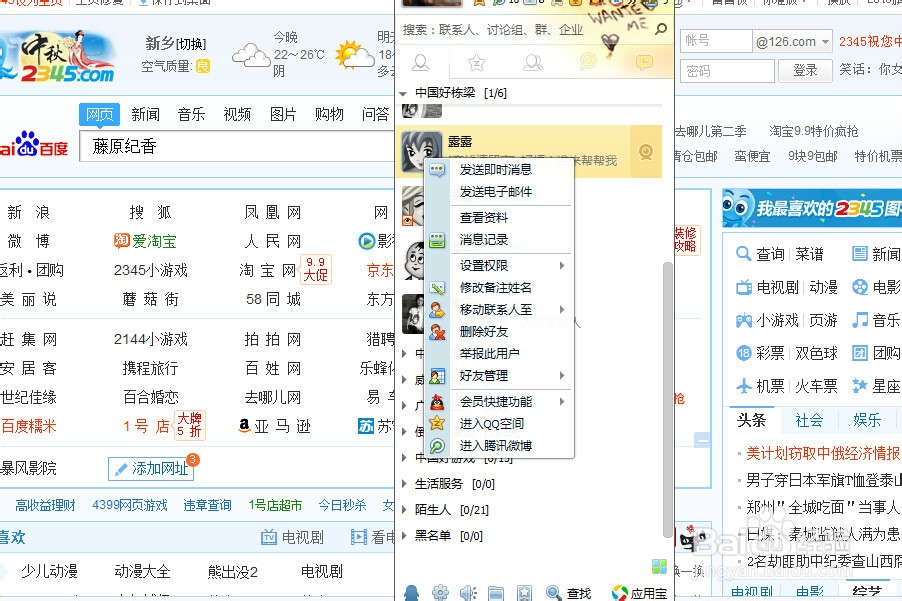
Task: Click the 彩票 lottery icon link
Action: (744, 353)
